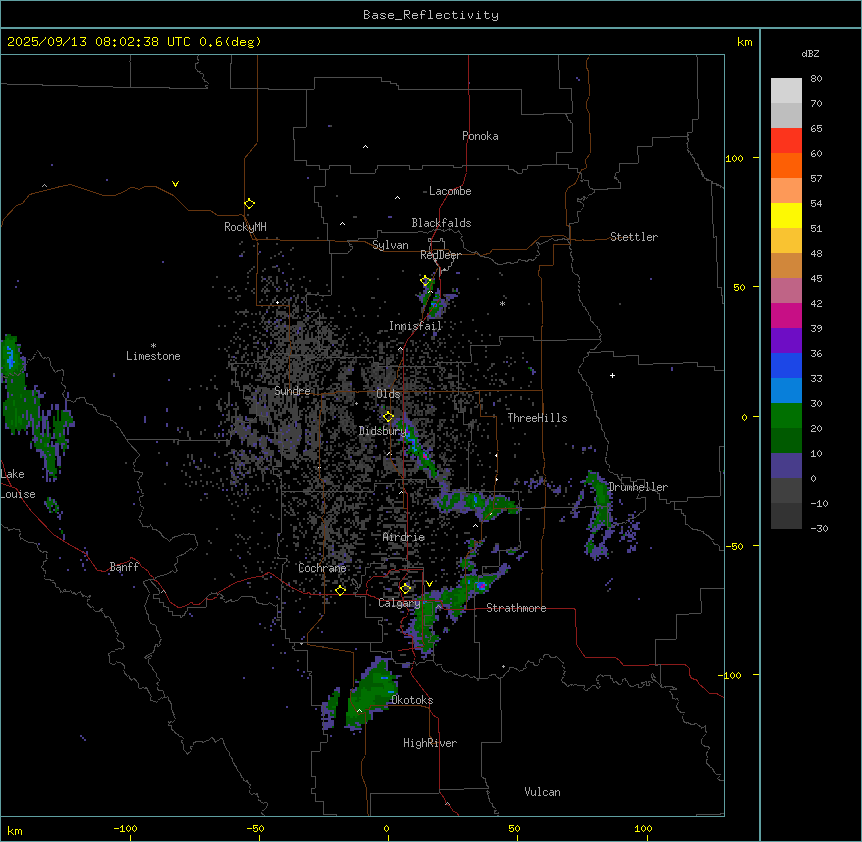Screen dimensions: 862x842
Task: Click the yellow V marker northeast of Calgary
Action: (x=429, y=584)
